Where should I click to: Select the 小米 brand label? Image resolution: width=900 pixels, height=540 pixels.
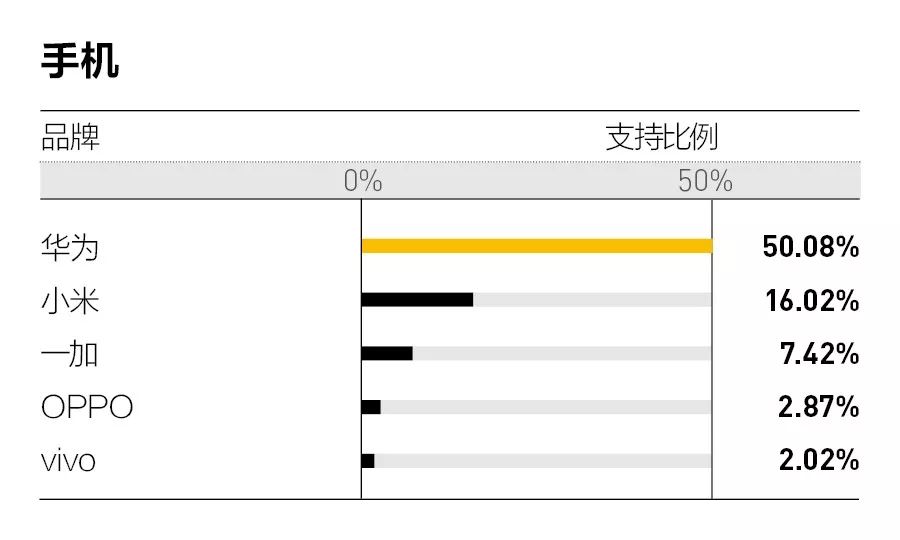click(70, 301)
